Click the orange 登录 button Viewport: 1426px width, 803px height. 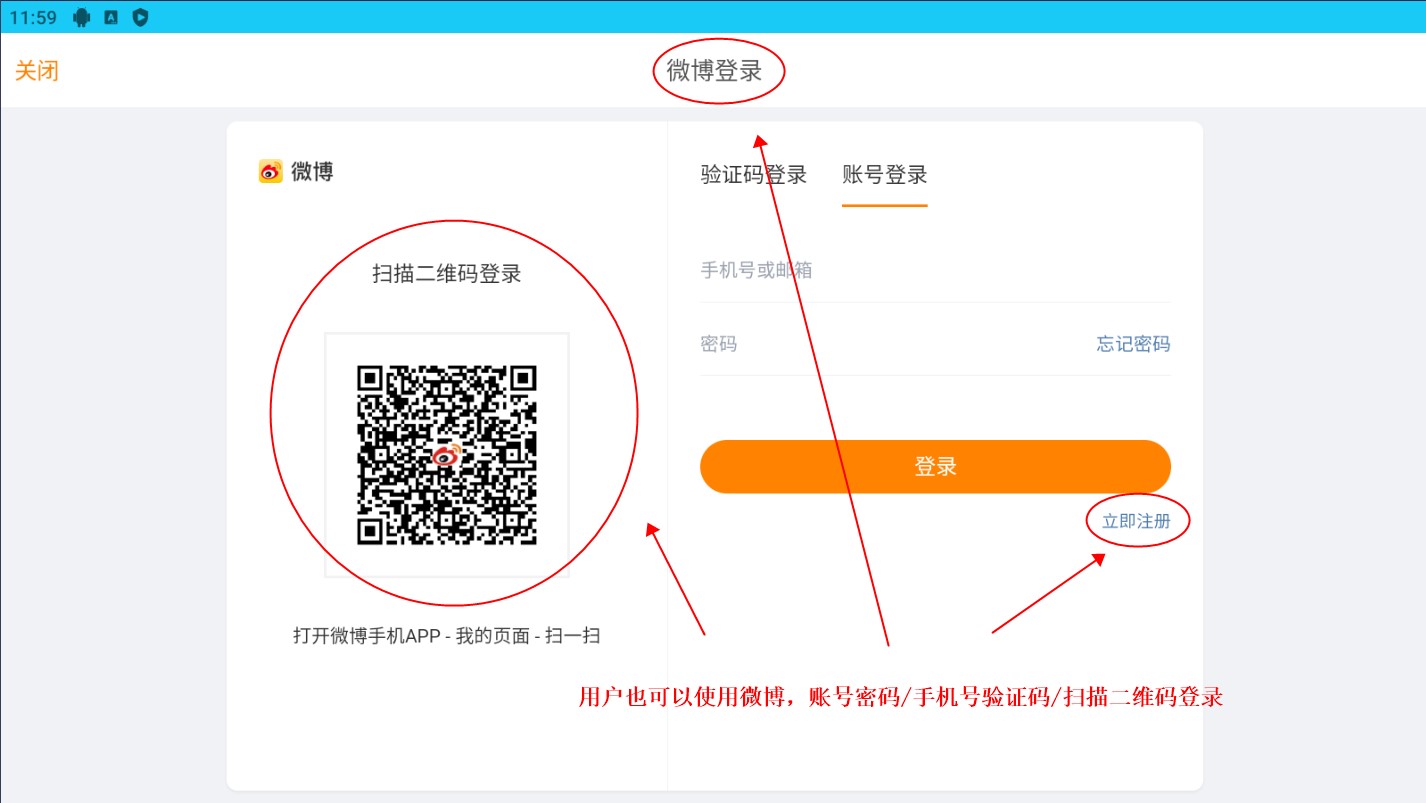click(x=935, y=467)
